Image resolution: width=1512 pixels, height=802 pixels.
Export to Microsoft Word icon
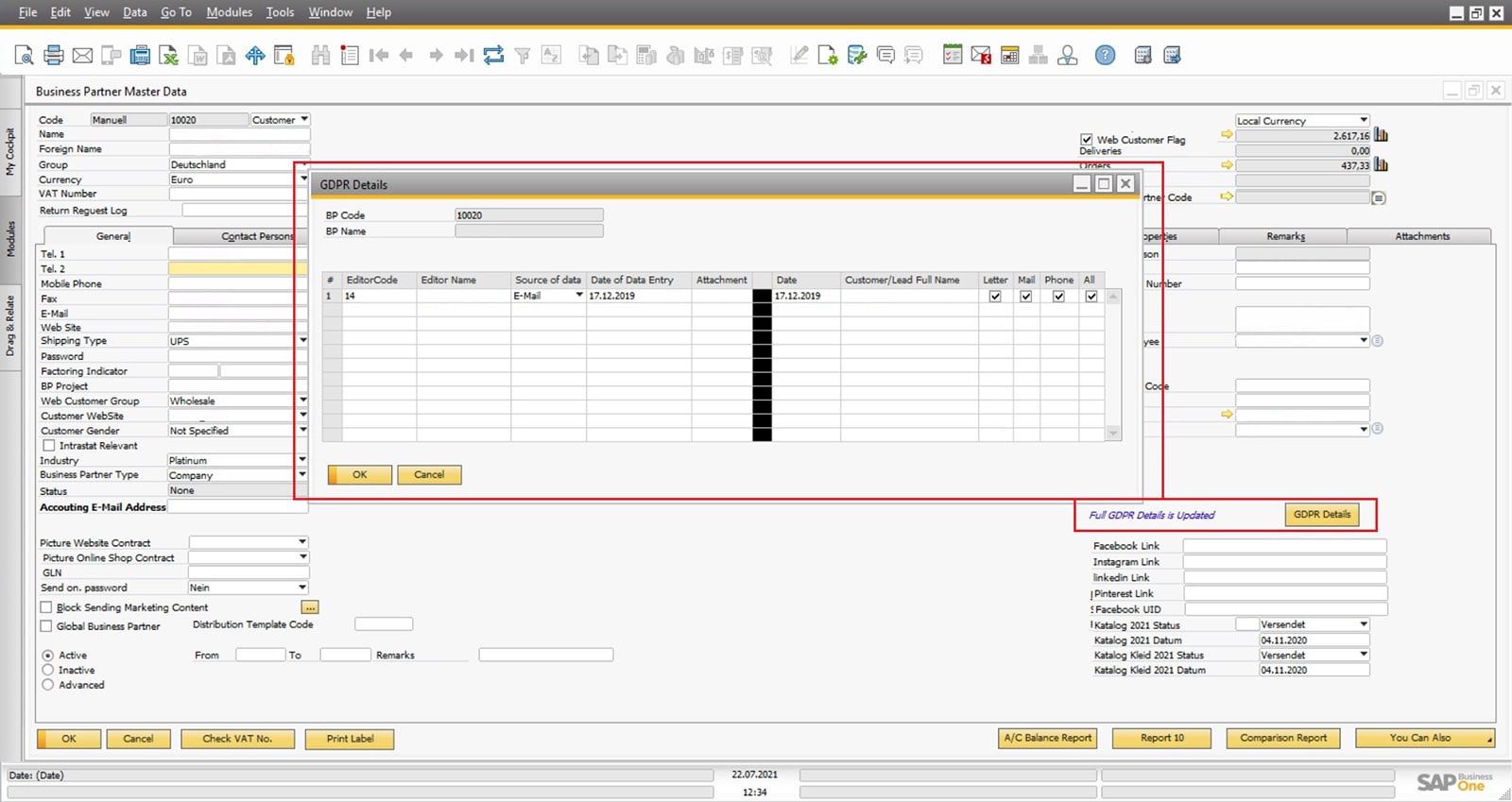pos(198,56)
